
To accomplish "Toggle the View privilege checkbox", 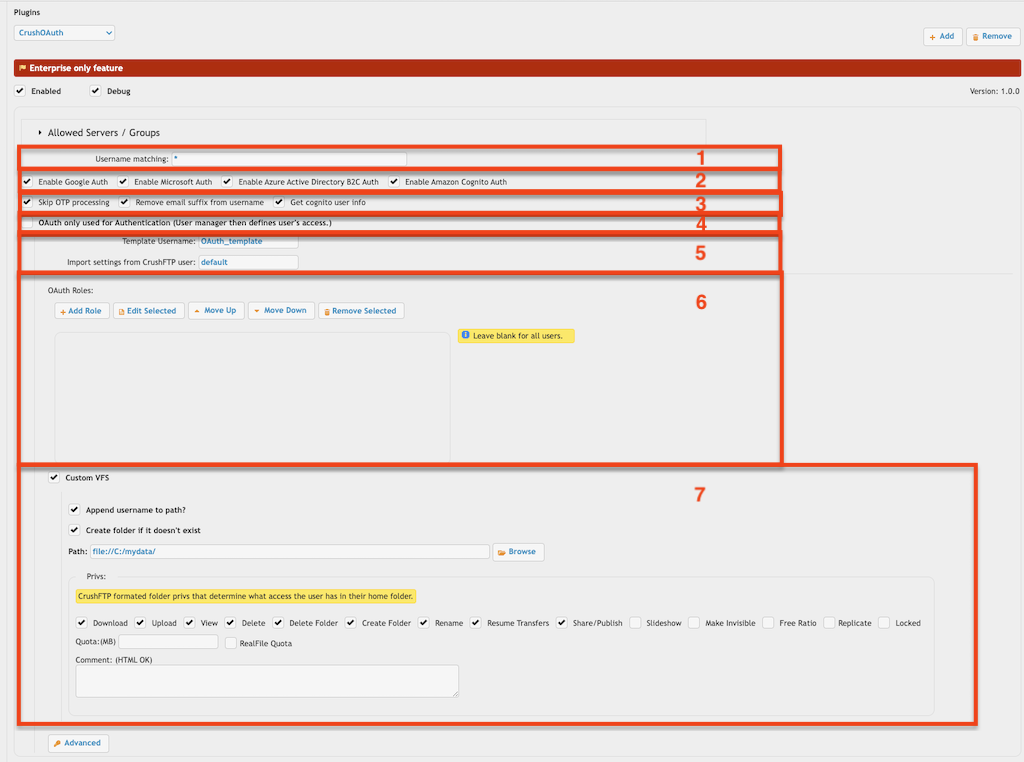I will [x=189, y=622].
